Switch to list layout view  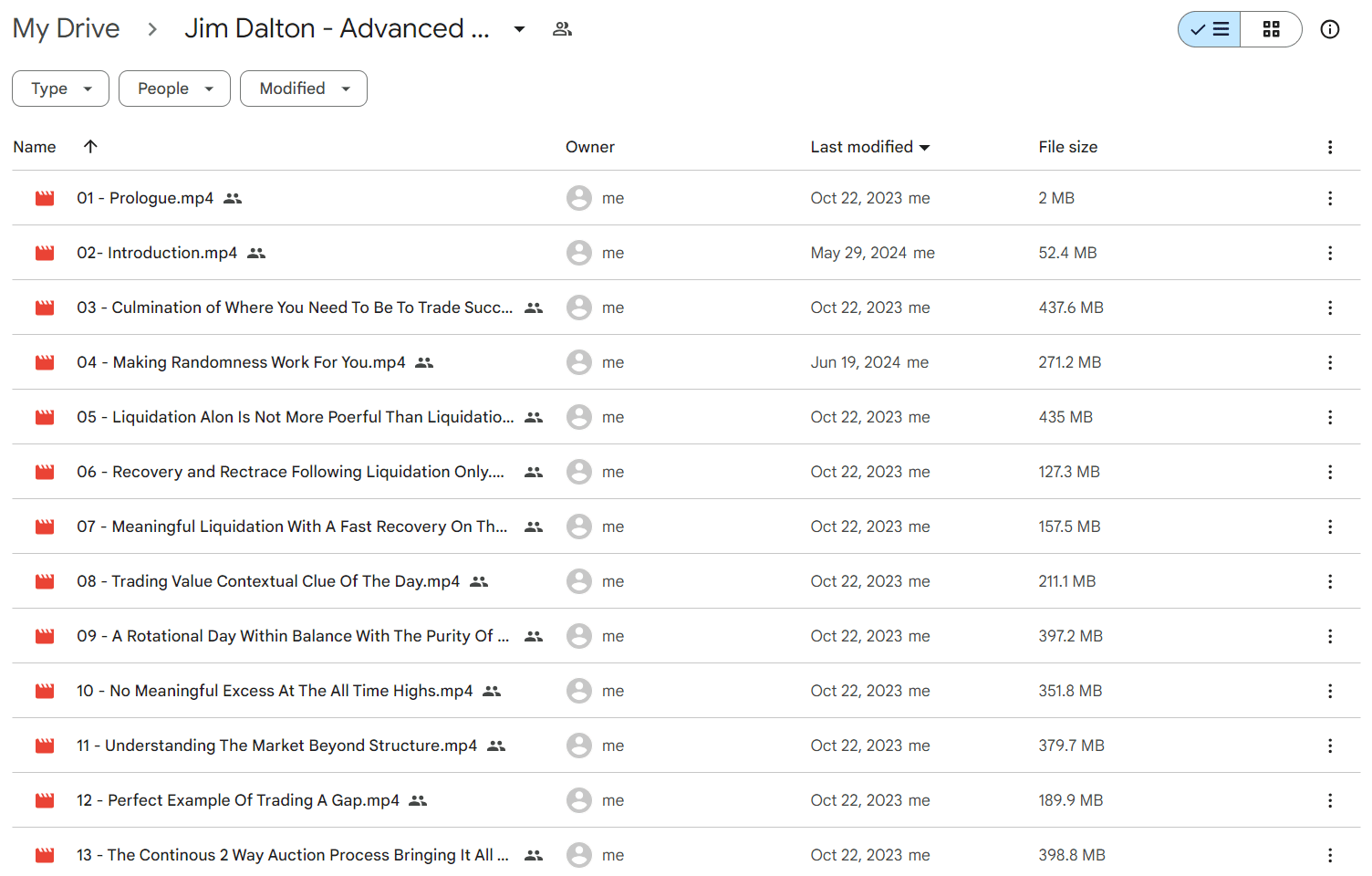pos(1210,29)
